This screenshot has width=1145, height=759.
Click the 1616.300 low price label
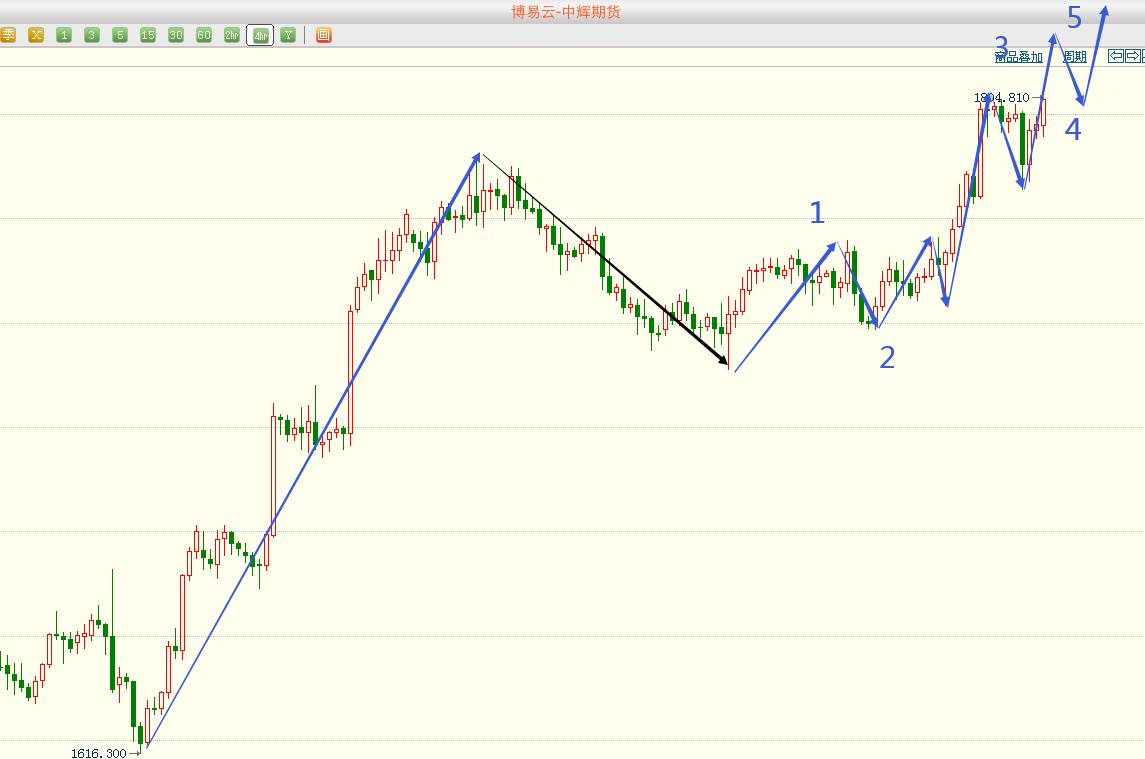(99, 752)
